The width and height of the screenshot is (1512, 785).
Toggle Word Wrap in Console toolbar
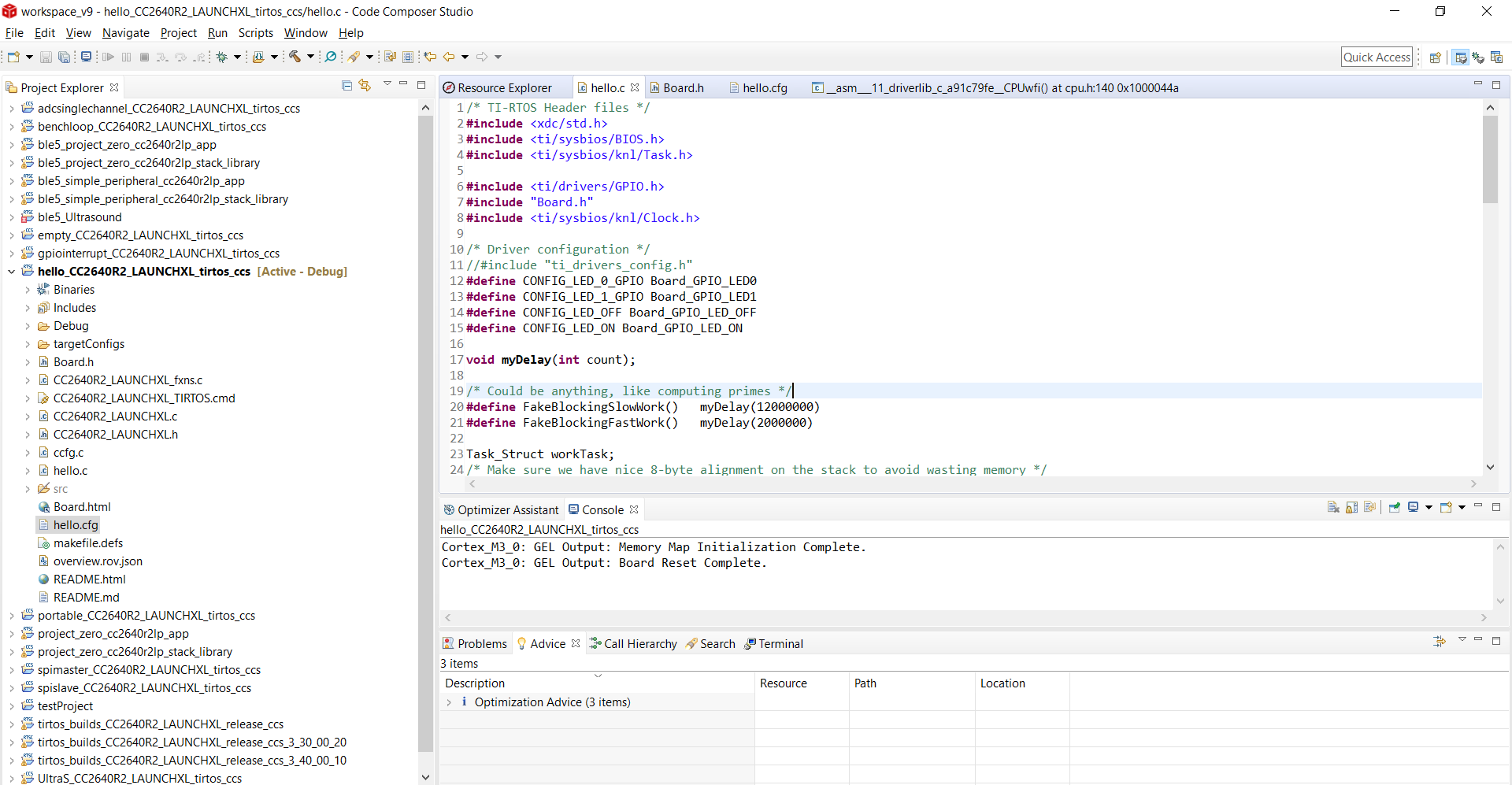point(1369,508)
